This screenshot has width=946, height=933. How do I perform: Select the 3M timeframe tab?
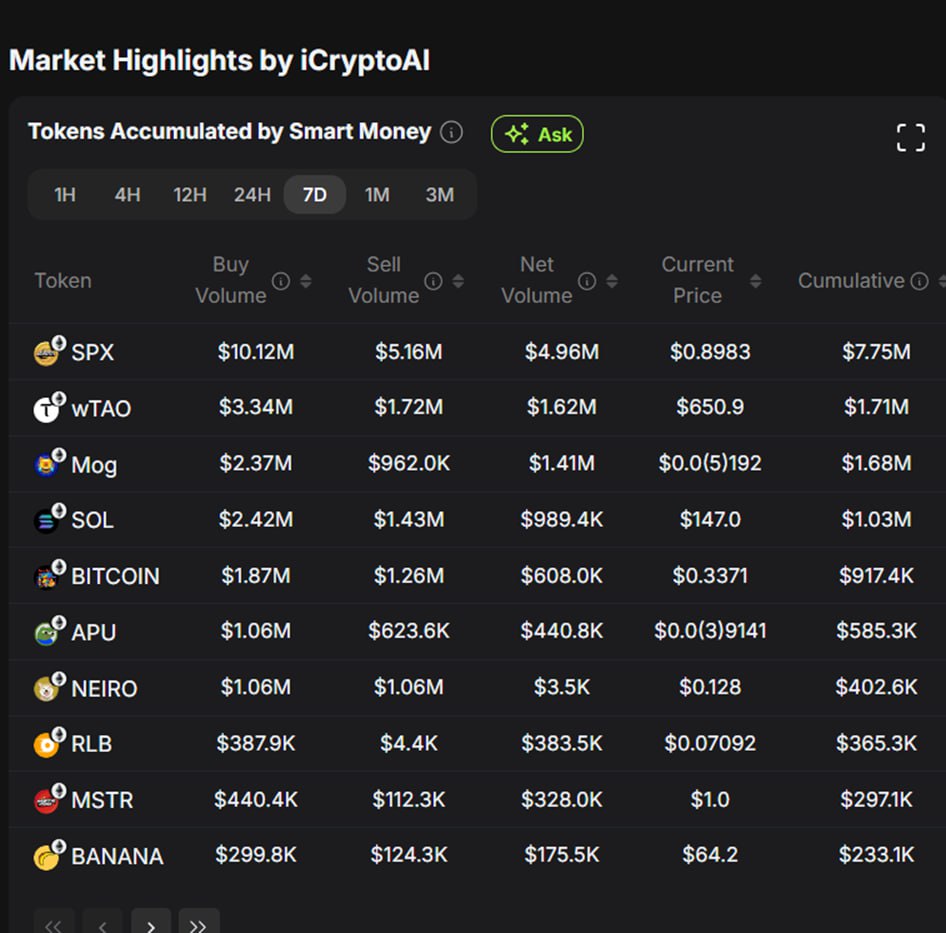pyautogui.click(x=440, y=195)
